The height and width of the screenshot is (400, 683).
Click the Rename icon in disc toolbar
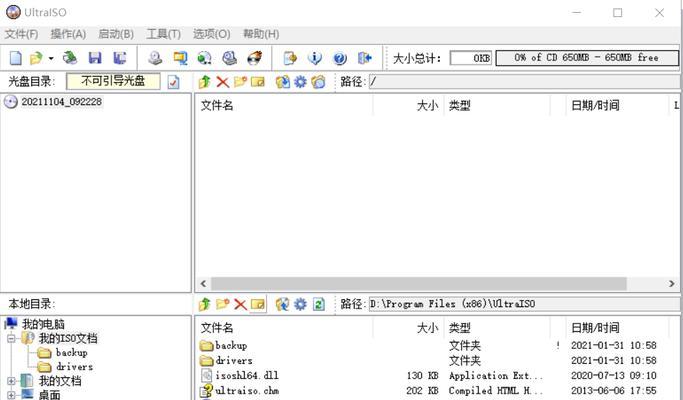[x=258, y=81]
